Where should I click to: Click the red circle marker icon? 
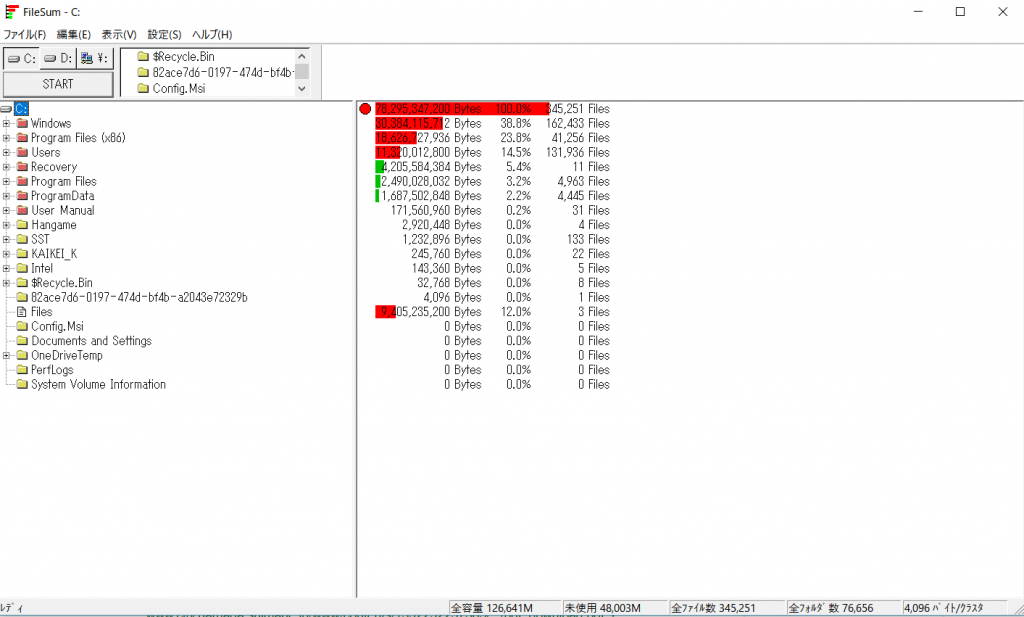[x=365, y=109]
